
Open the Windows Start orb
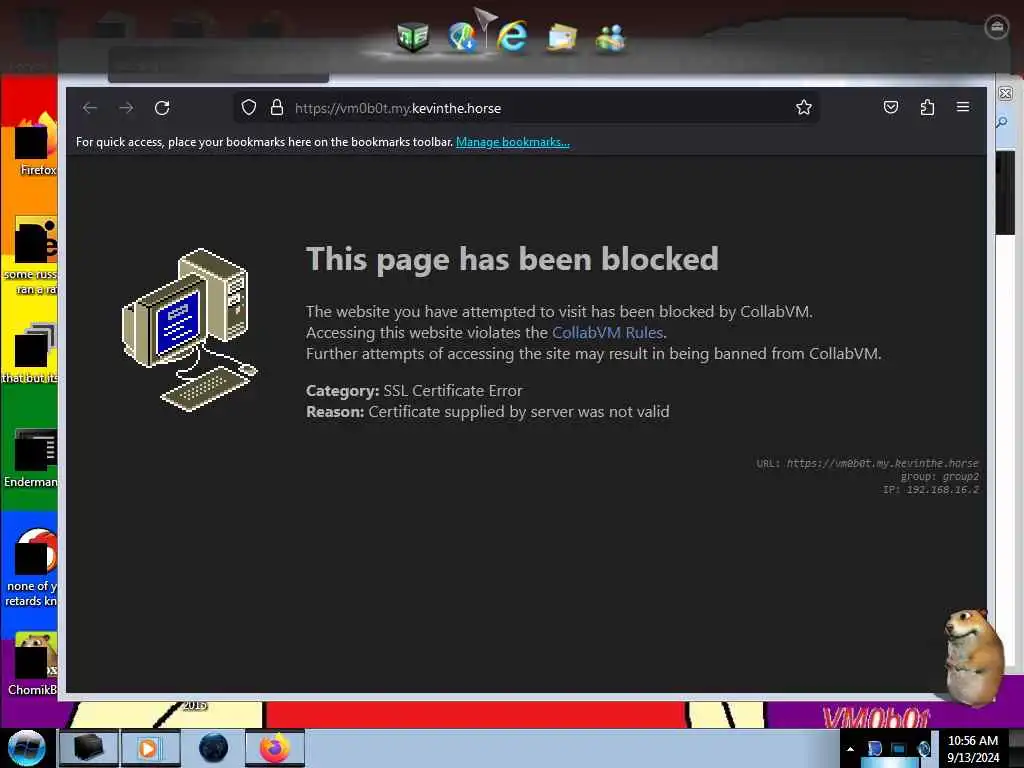click(x=27, y=748)
